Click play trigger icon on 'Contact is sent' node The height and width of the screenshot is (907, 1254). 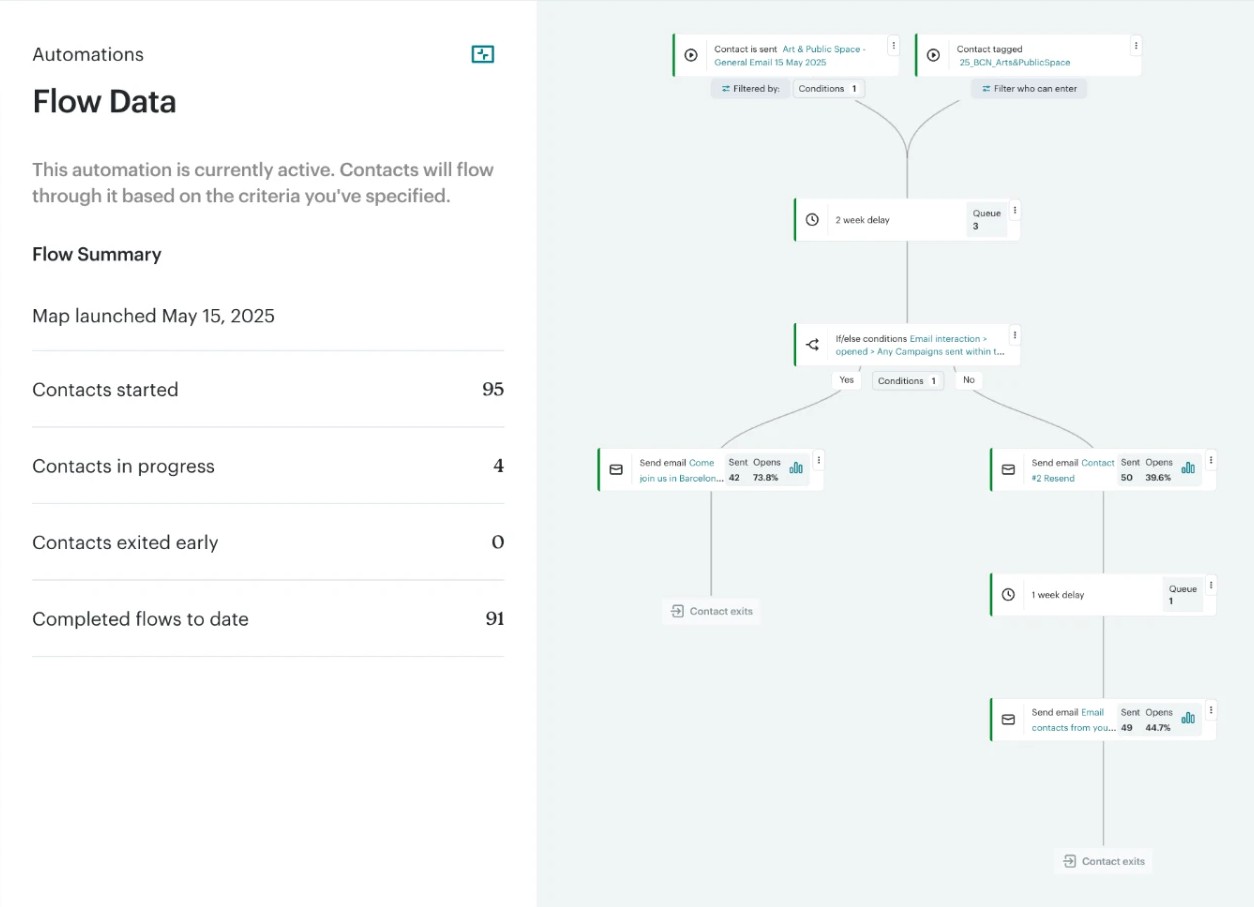(691, 55)
